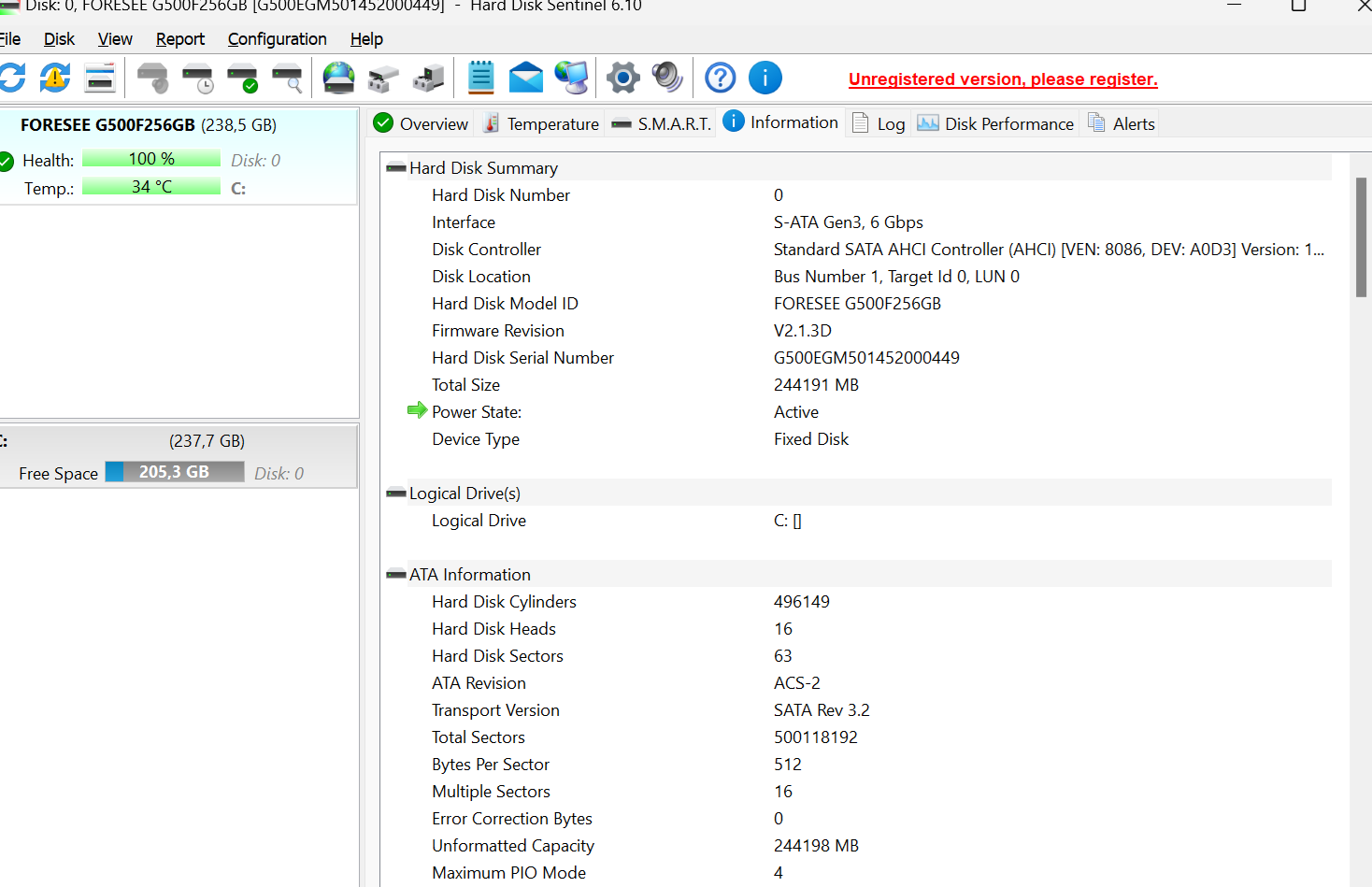Click the blue info circle toolbar icon

[x=765, y=78]
